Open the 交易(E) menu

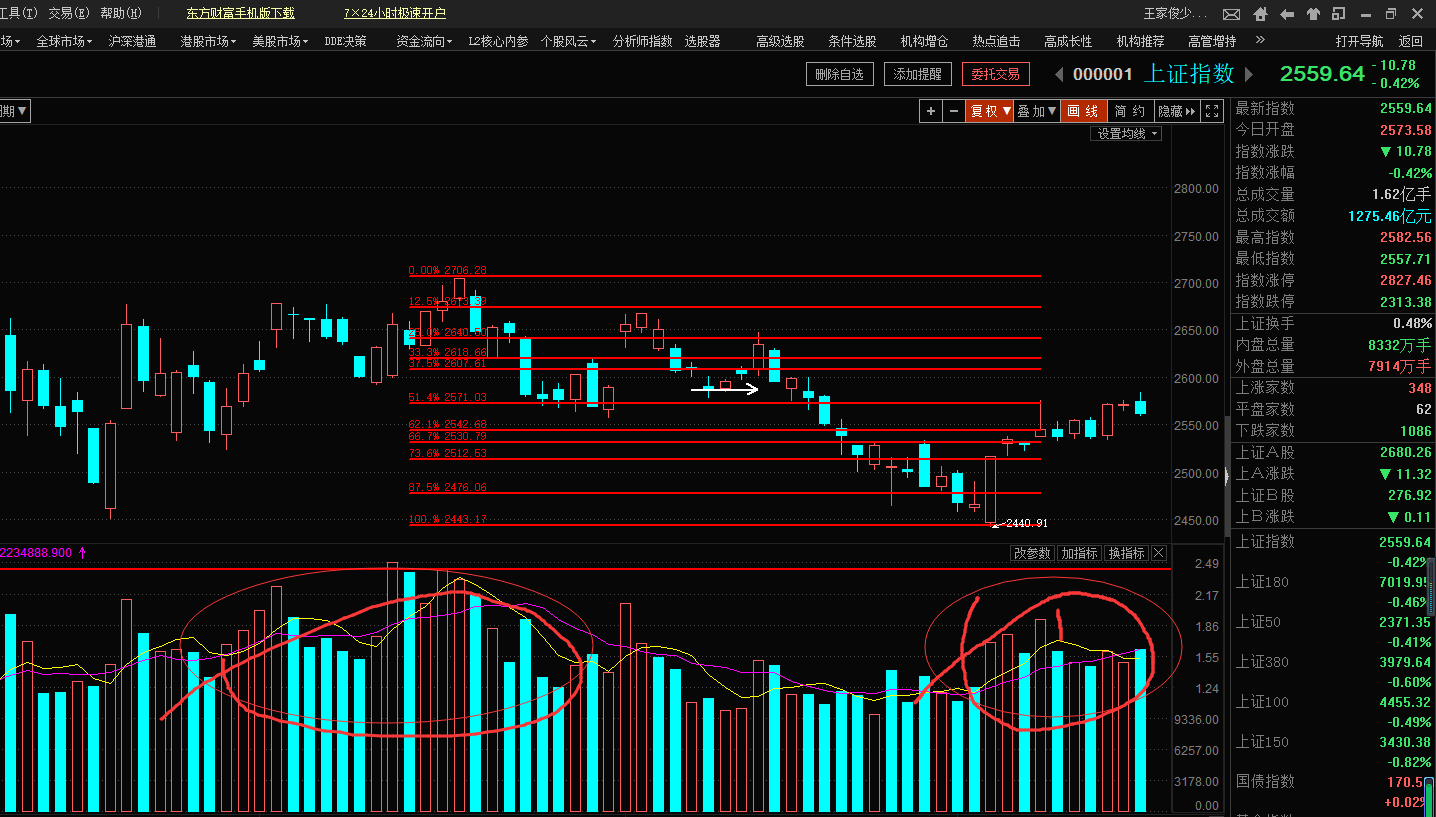click(x=68, y=14)
